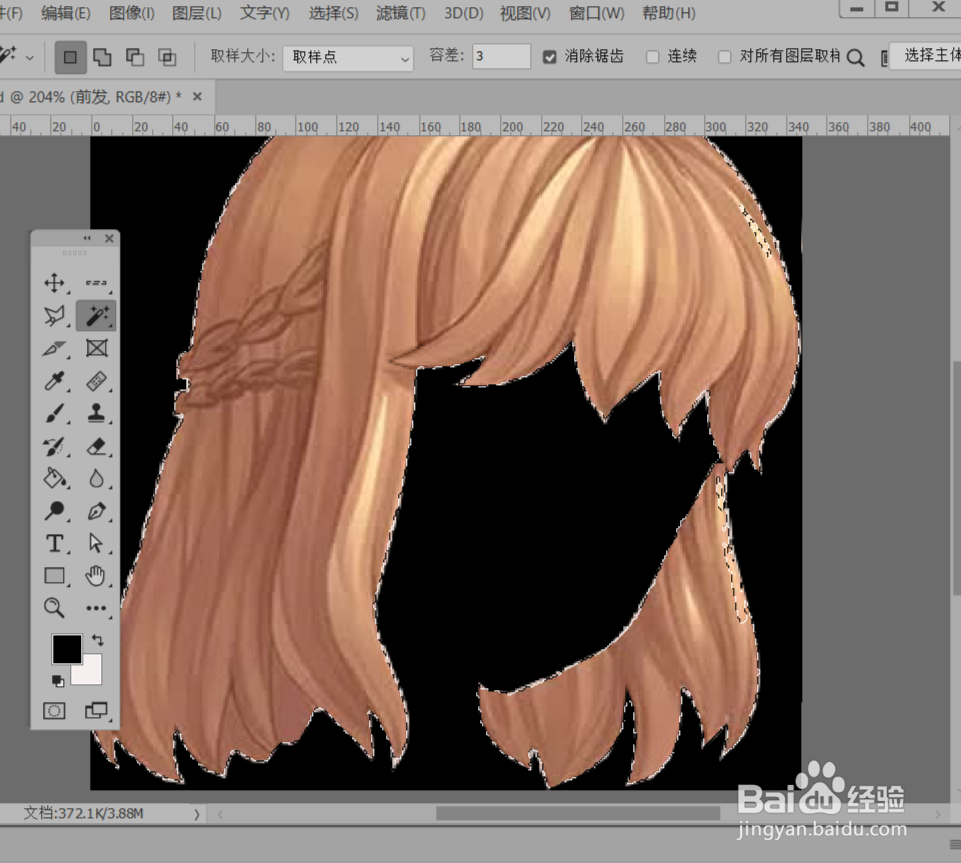Image resolution: width=961 pixels, height=863 pixels.
Task: Click the vertical scrollbar thumb
Action: 955,478
